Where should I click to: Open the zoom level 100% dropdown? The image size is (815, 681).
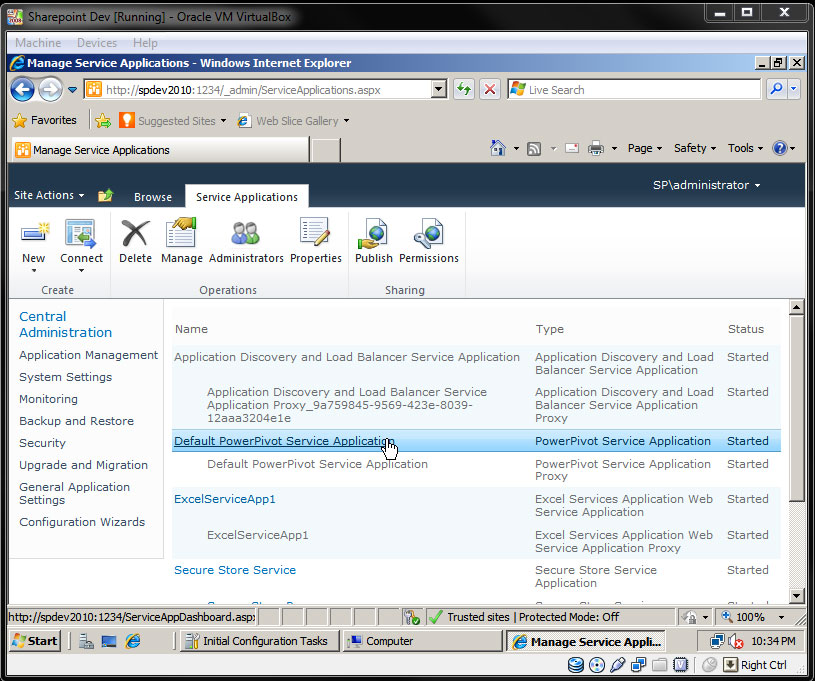point(781,618)
